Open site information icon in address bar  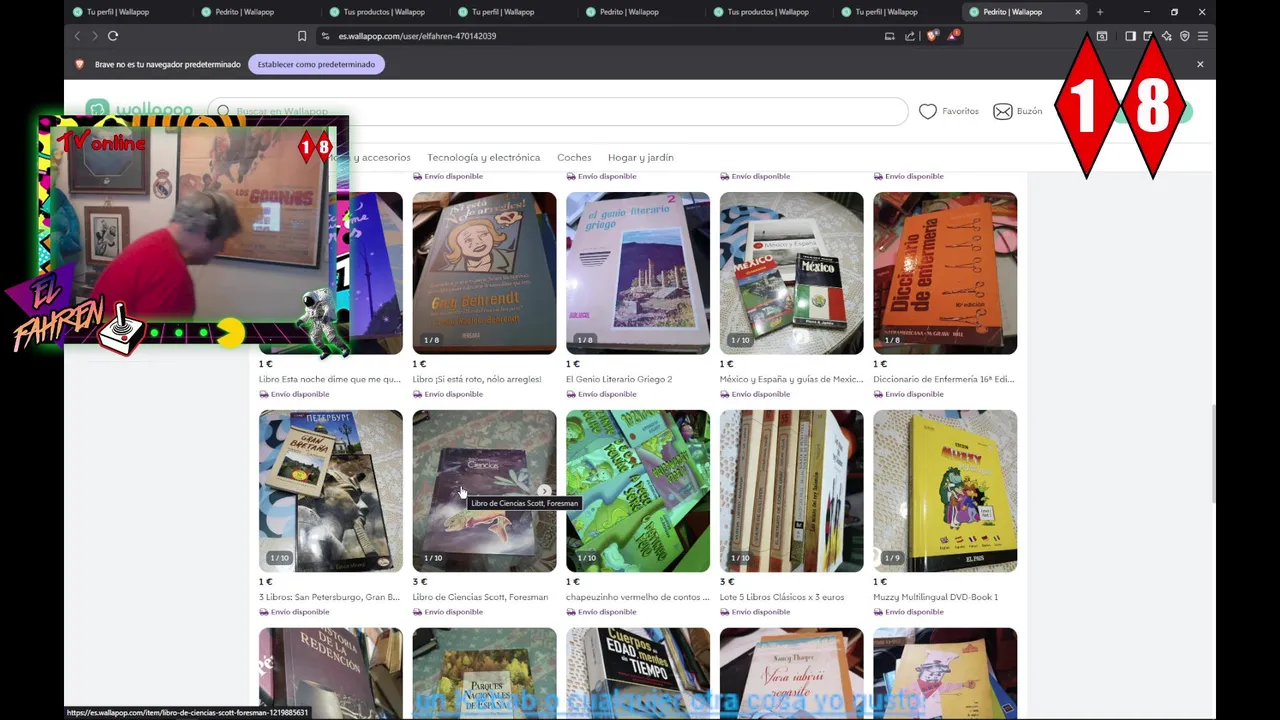click(x=325, y=36)
